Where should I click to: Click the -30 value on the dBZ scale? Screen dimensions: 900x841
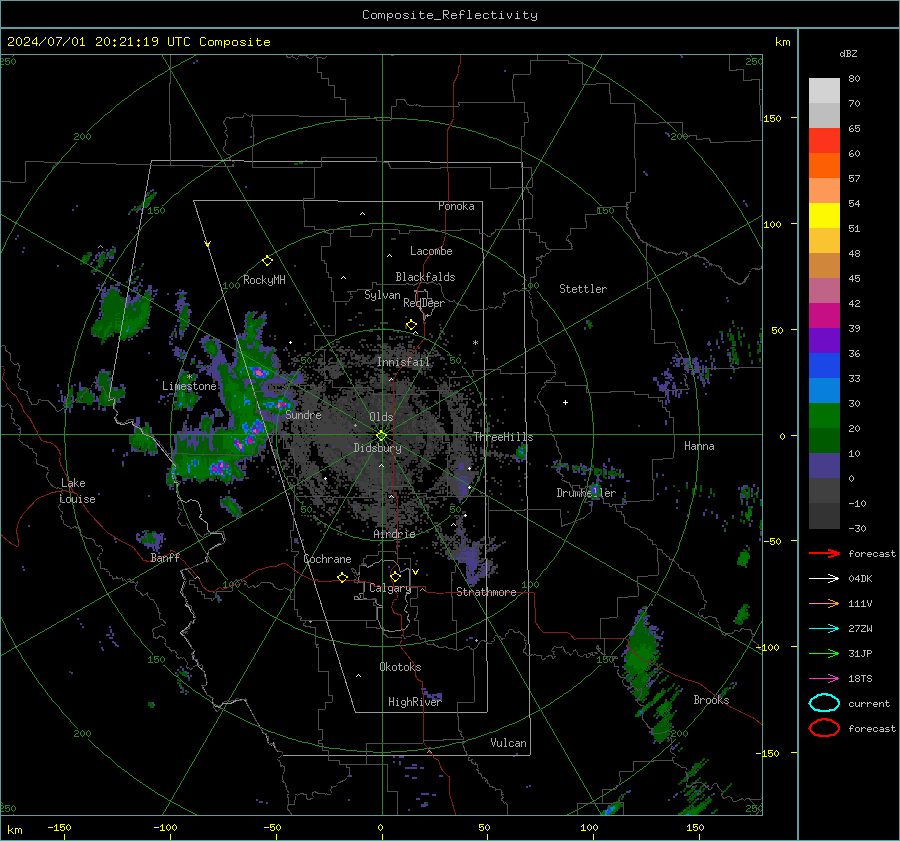click(857, 528)
